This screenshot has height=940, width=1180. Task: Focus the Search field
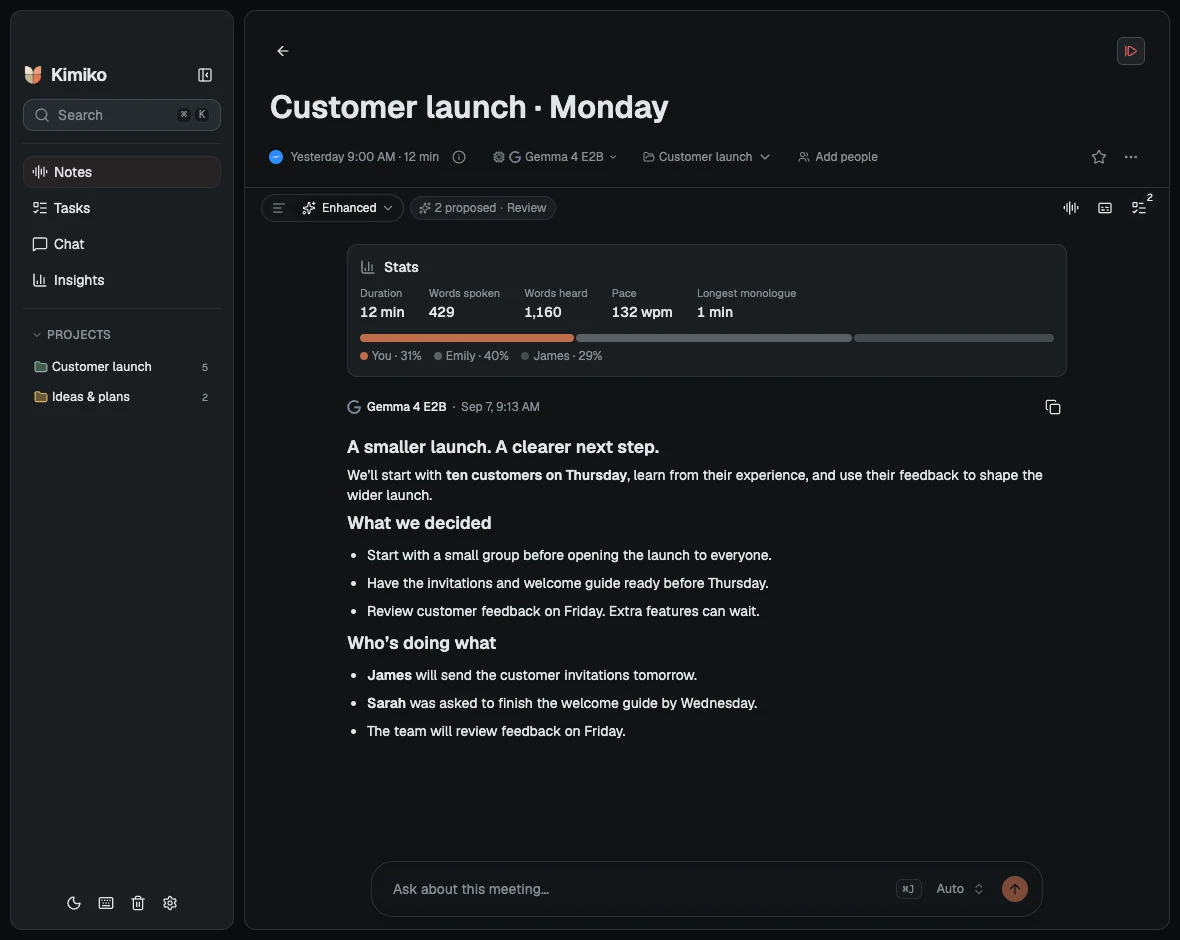coord(122,115)
